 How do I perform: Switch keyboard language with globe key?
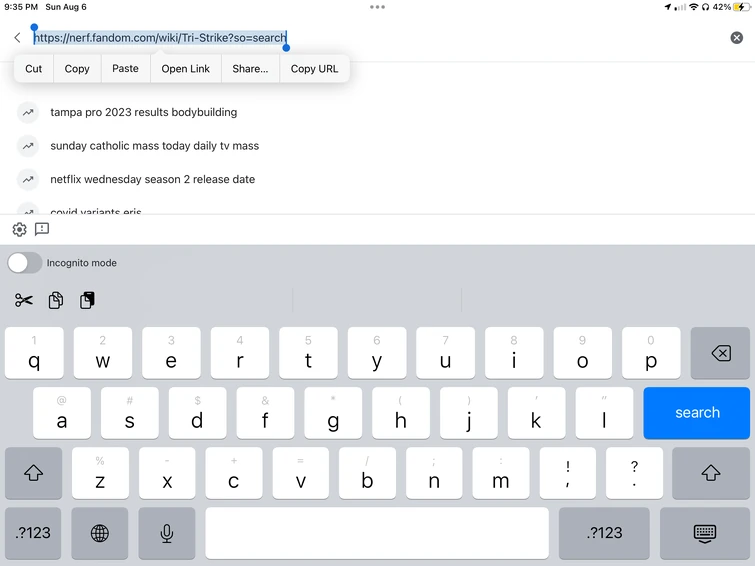coord(100,533)
